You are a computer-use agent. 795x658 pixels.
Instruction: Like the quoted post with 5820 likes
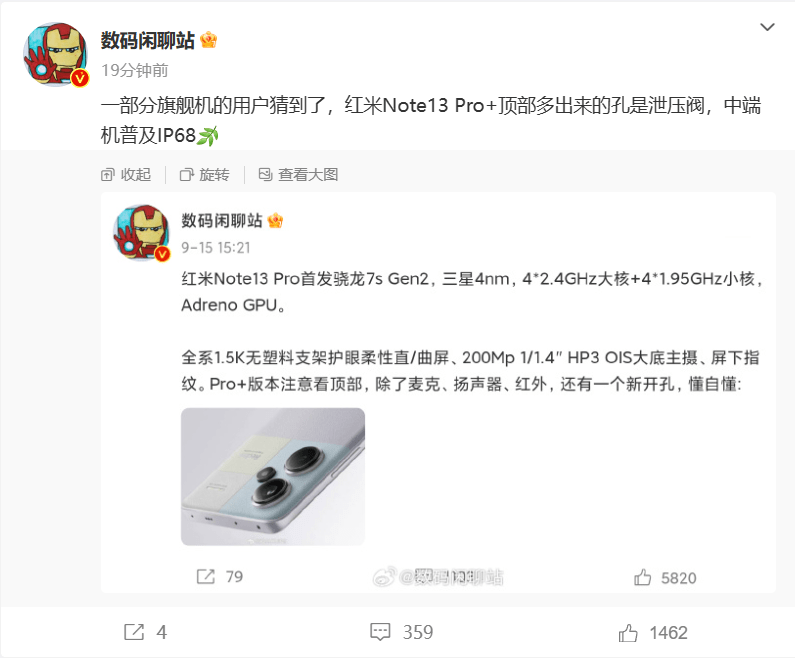(x=665, y=577)
